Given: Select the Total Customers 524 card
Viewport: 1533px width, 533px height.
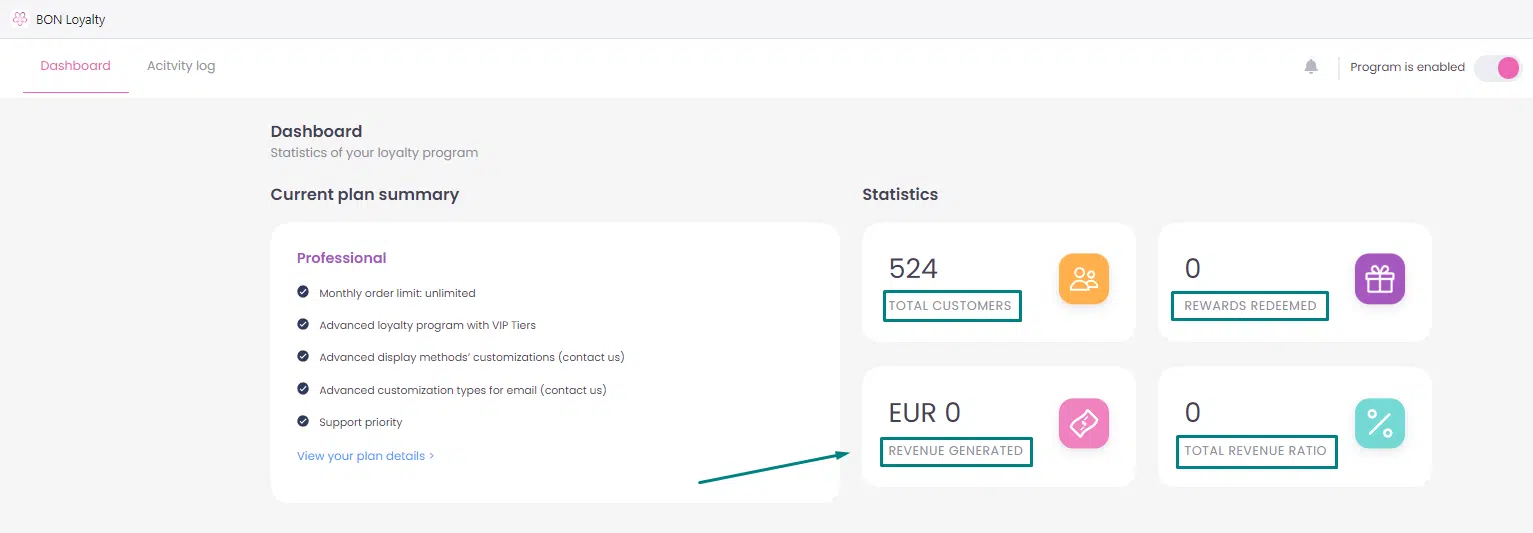Looking at the screenshot, I should 999,282.
